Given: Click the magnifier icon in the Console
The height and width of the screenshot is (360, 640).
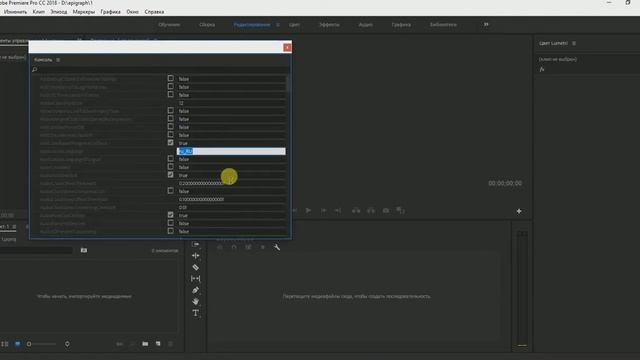Looking at the screenshot, I should (x=35, y=70).
